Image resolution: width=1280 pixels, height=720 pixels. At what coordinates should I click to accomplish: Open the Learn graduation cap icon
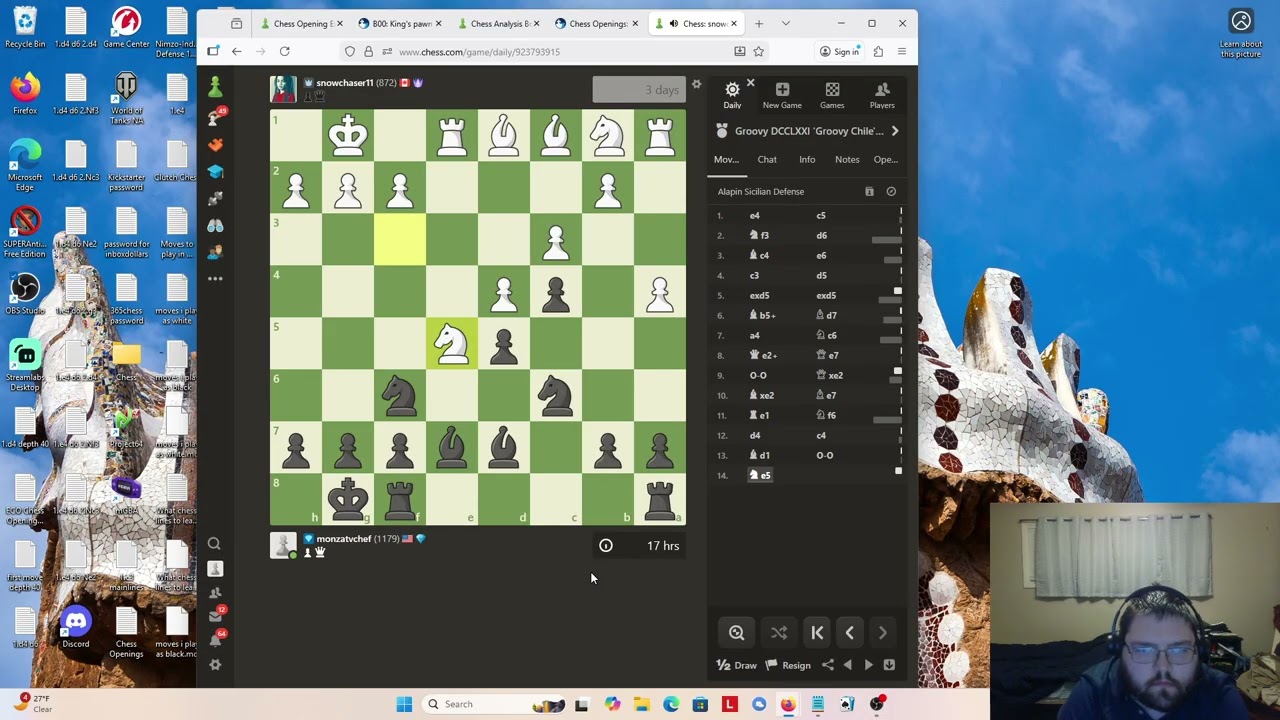215,172
